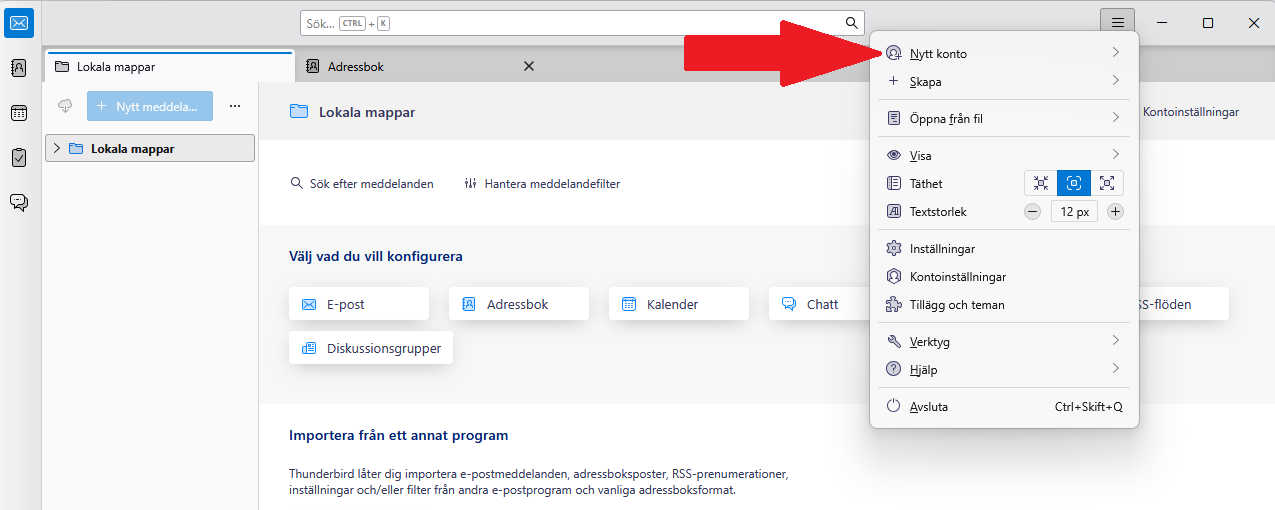This screenshot has width=1275, height=510.
Task: Click the Lokala mappar folder icon in the heading
Action: pyautogui.click(x=298, y=112)
